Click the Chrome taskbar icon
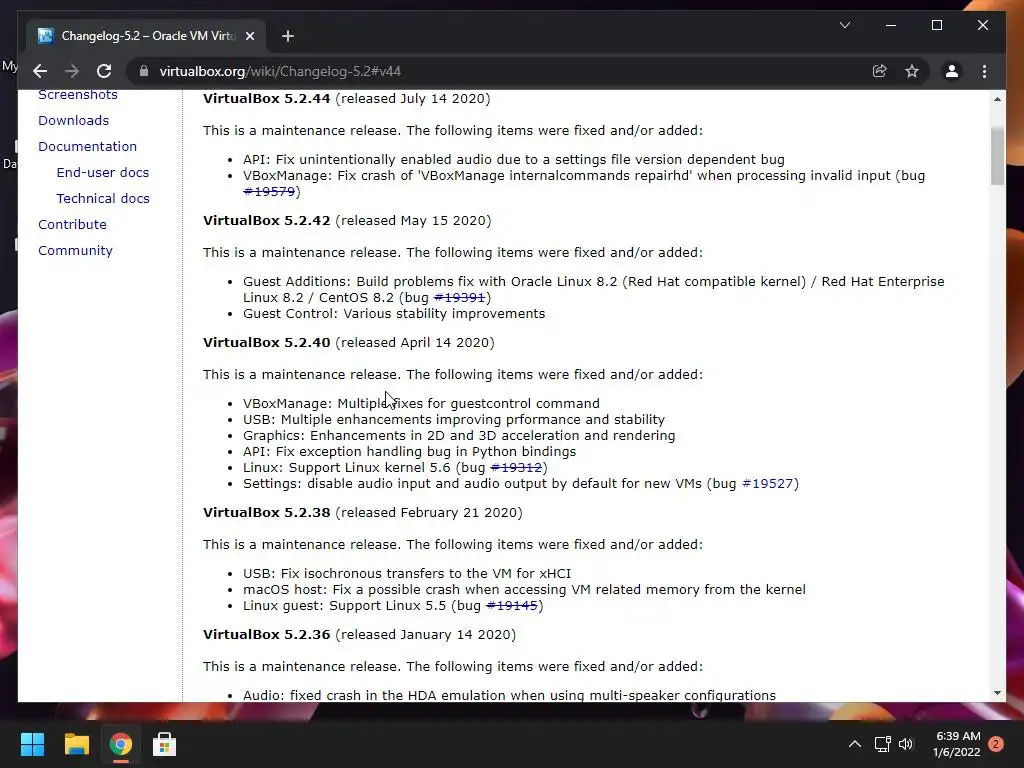Viewport: 1024px width, 768px height. (120, 744)
